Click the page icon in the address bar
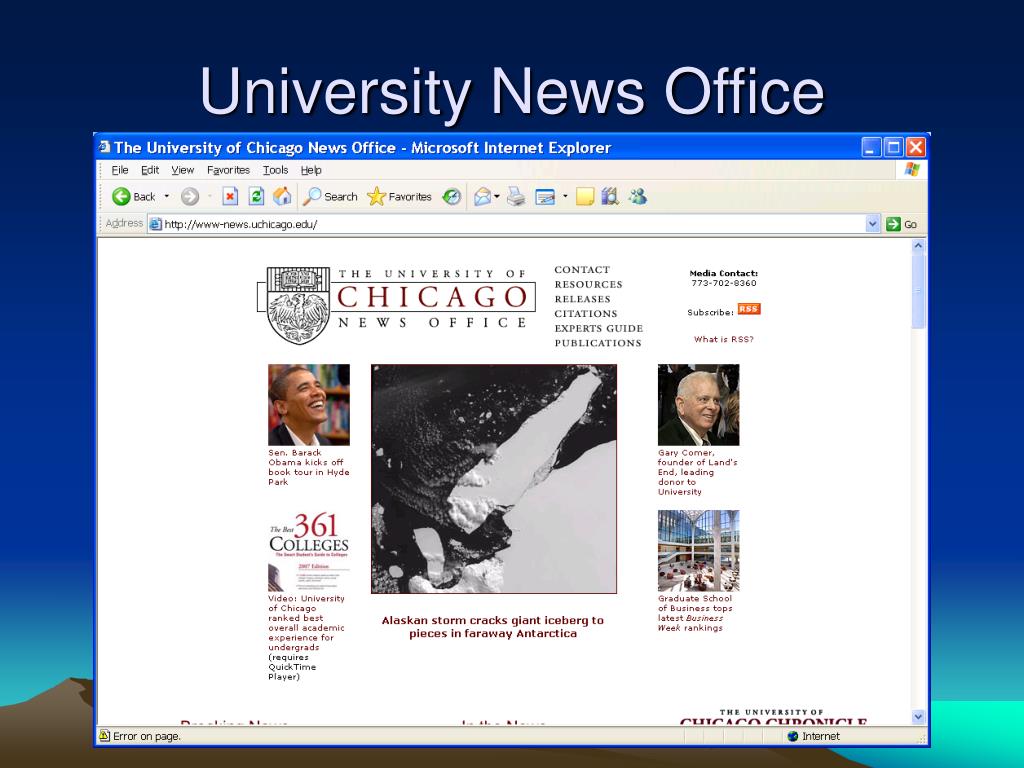The image size is (1024, 768). [155, 224]
